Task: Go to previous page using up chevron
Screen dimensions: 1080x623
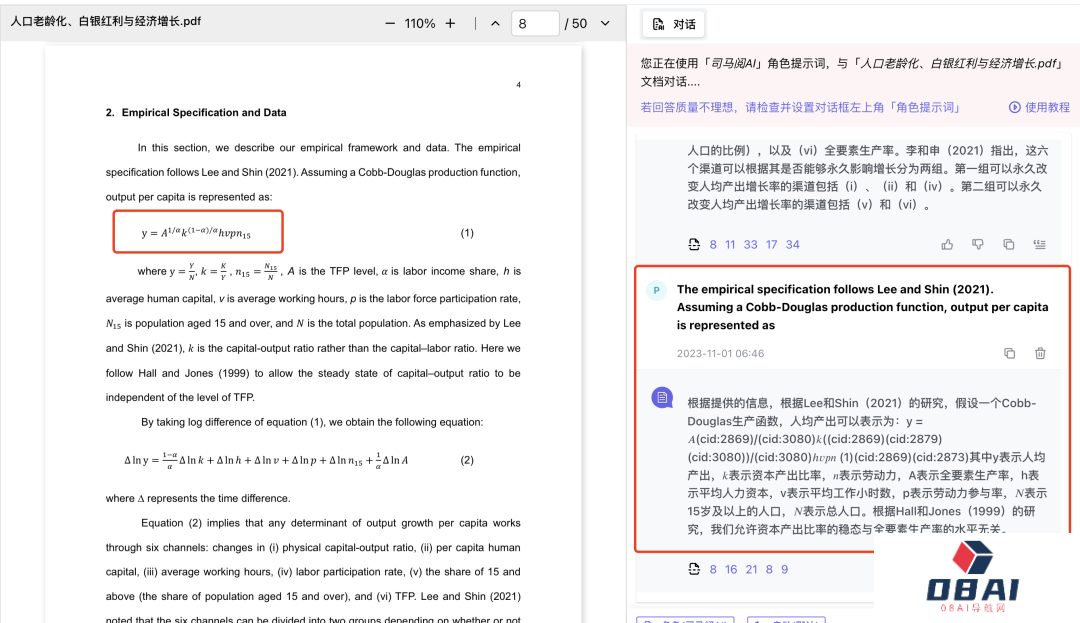Action: click(x=495, y=23)
